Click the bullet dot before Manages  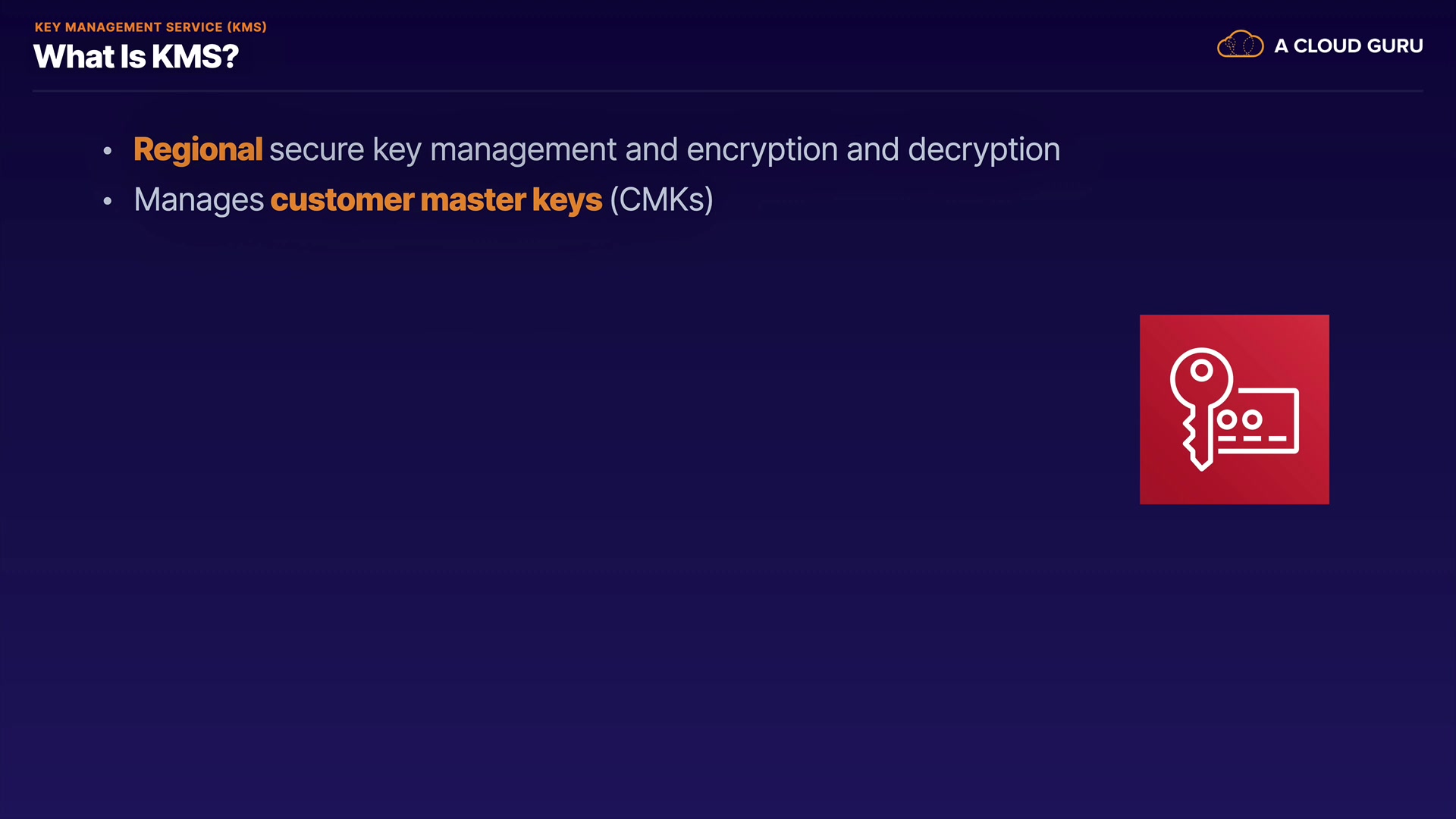point(108,201)
